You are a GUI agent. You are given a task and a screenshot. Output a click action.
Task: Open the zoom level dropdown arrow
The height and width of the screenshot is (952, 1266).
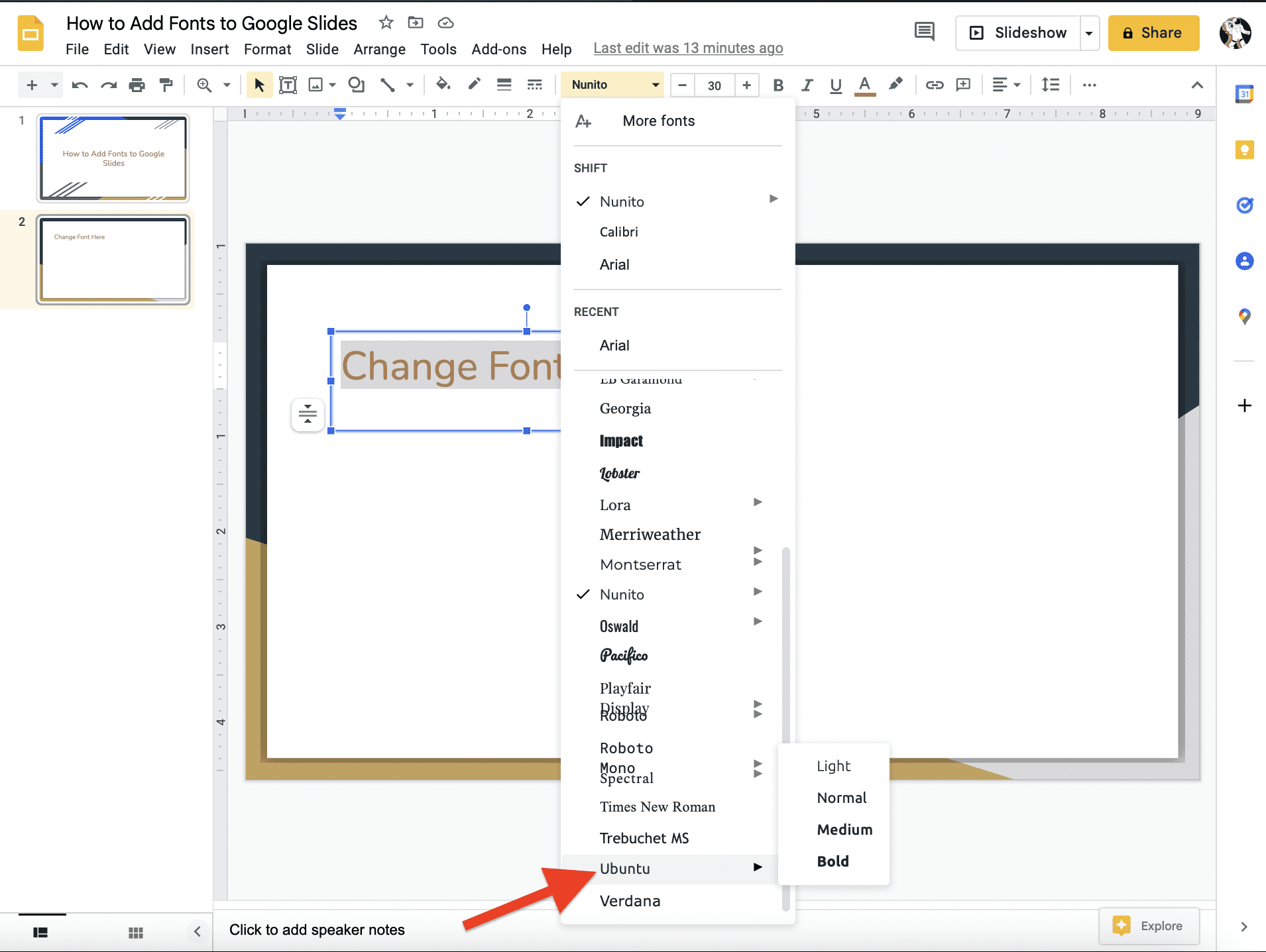[227, 85]
